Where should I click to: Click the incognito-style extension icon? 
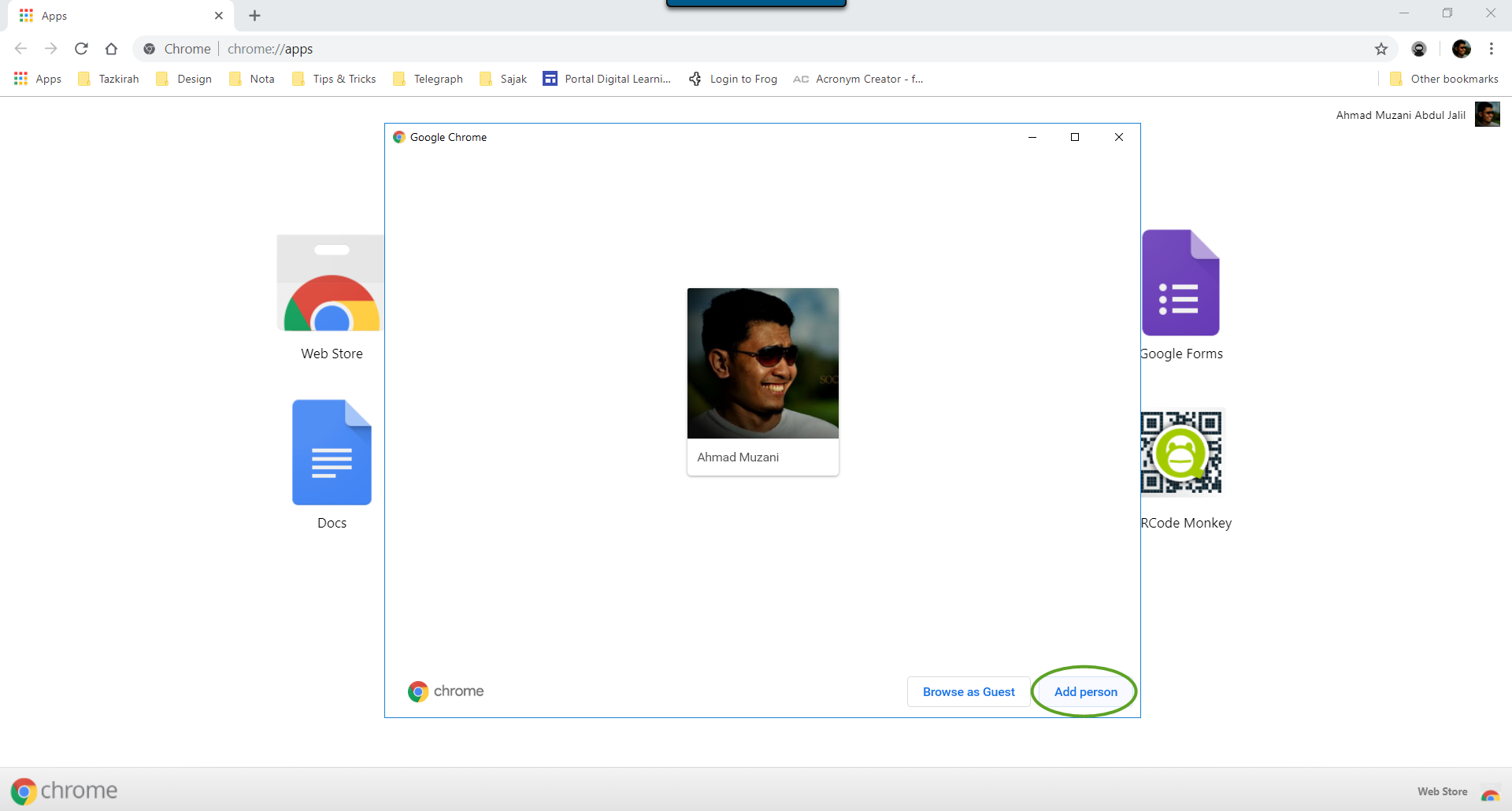tap(1418, 49)
